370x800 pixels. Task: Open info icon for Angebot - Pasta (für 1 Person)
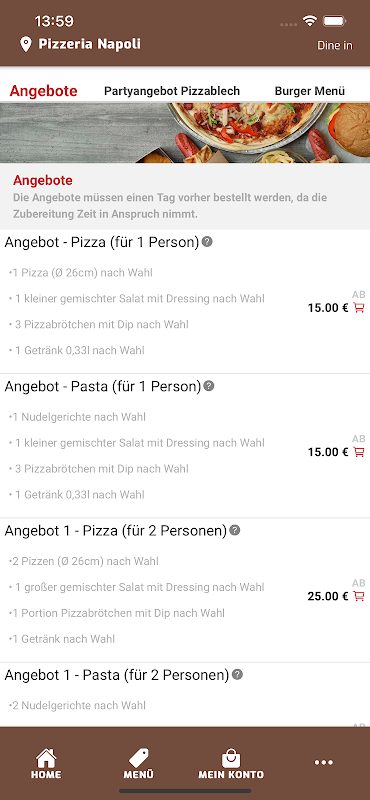click(209, 386)
